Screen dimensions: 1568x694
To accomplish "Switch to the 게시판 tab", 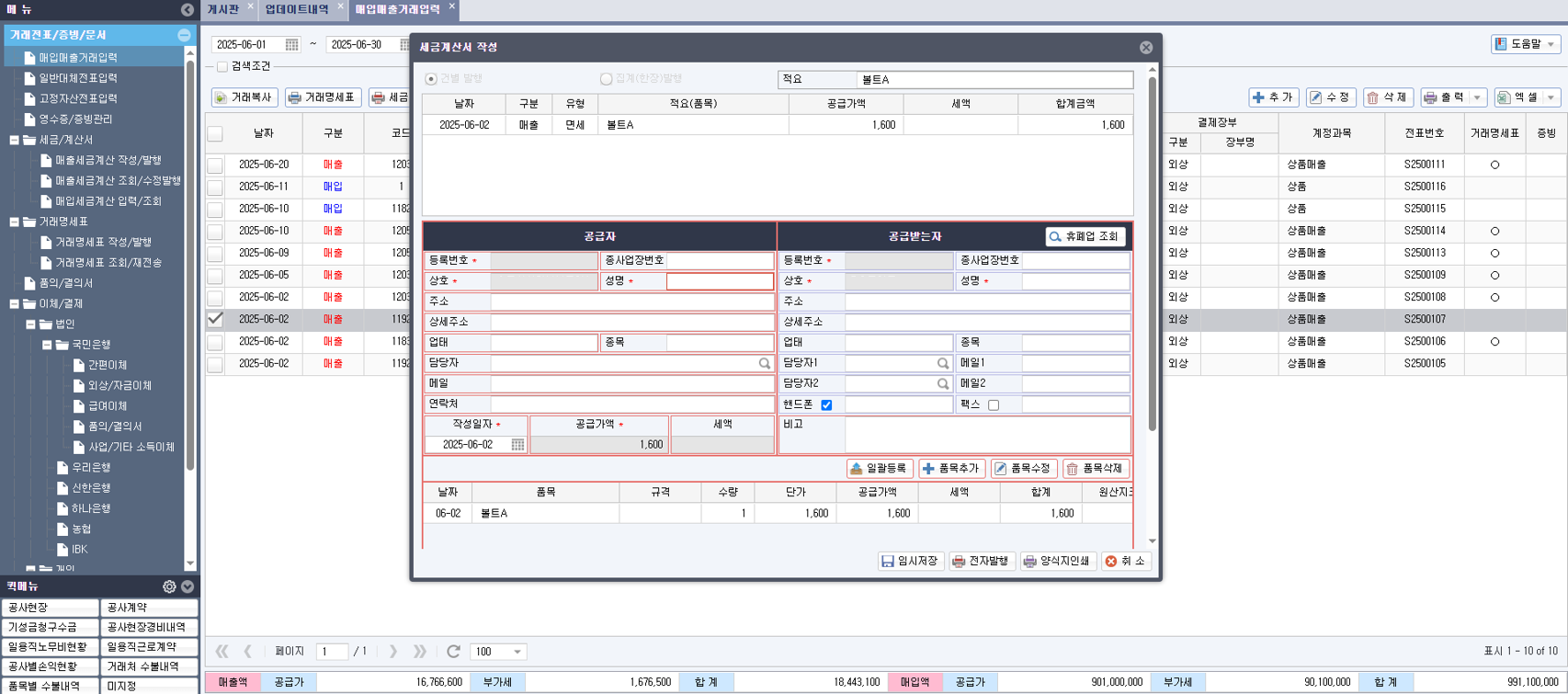I will 223,9.
